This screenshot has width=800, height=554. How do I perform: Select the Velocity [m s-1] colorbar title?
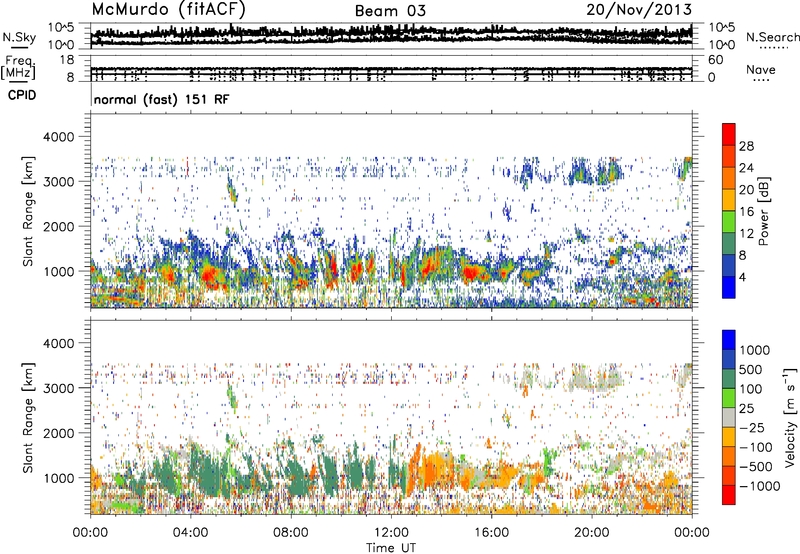coord(789,417)
